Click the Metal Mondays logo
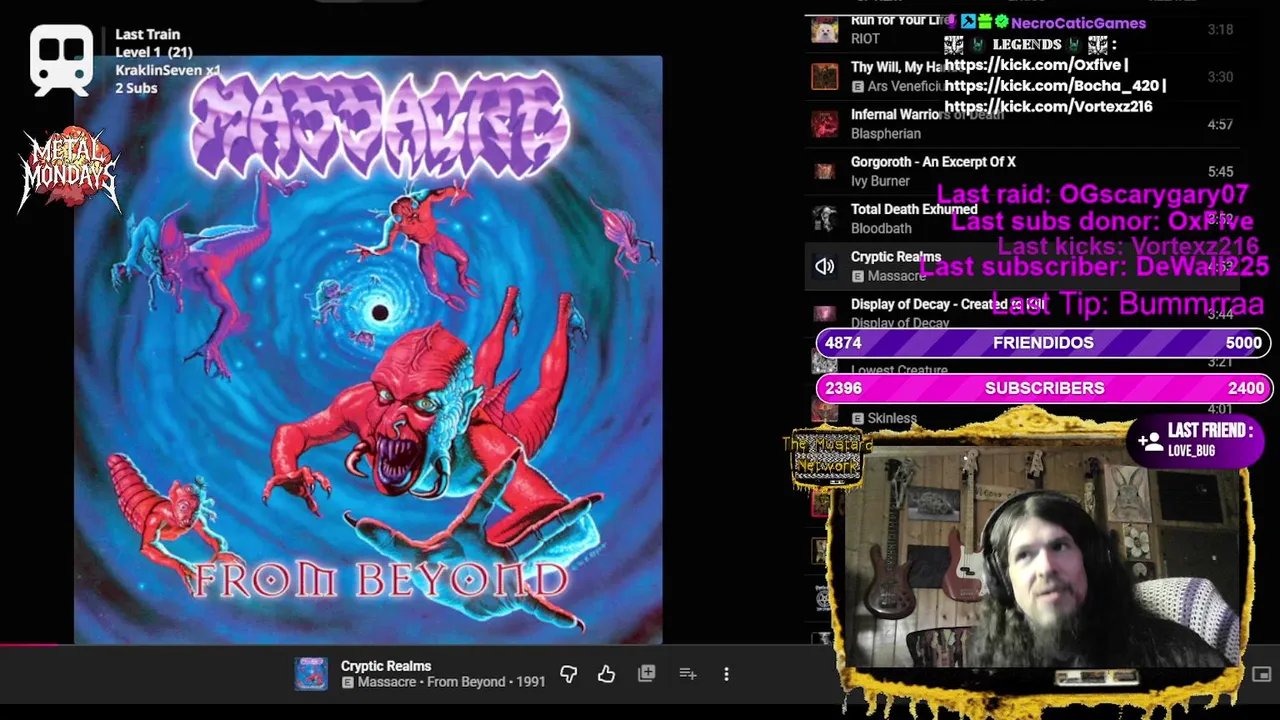 (x=68, y=170)
